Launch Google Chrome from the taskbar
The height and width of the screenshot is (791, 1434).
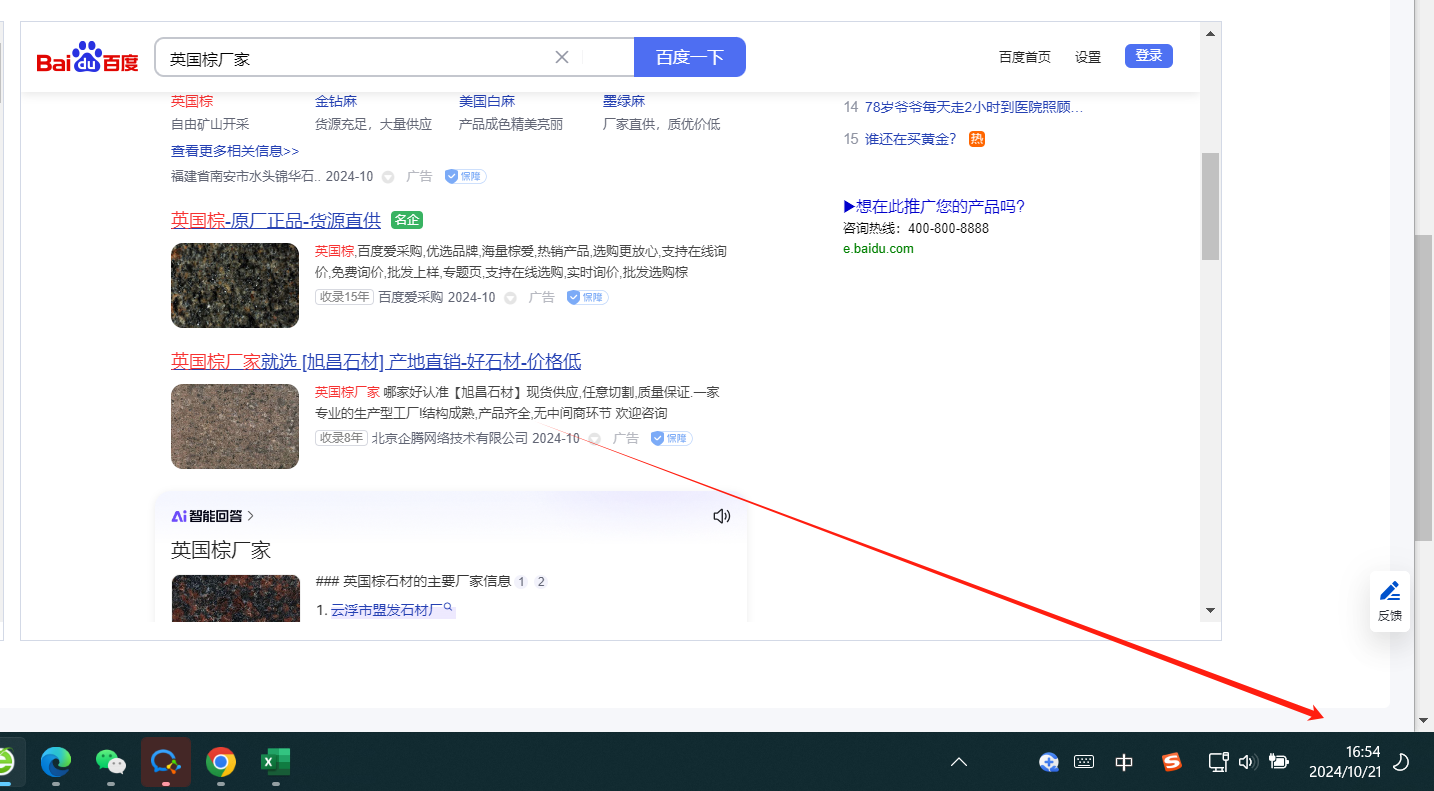pos(221,762)
